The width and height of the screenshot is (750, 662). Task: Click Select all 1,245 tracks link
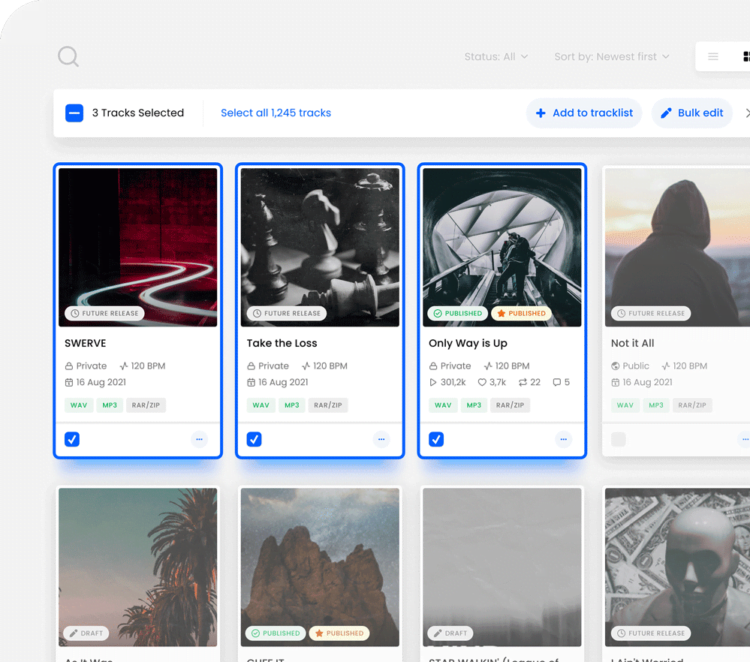pyautogui.click(x=276, y=113)
